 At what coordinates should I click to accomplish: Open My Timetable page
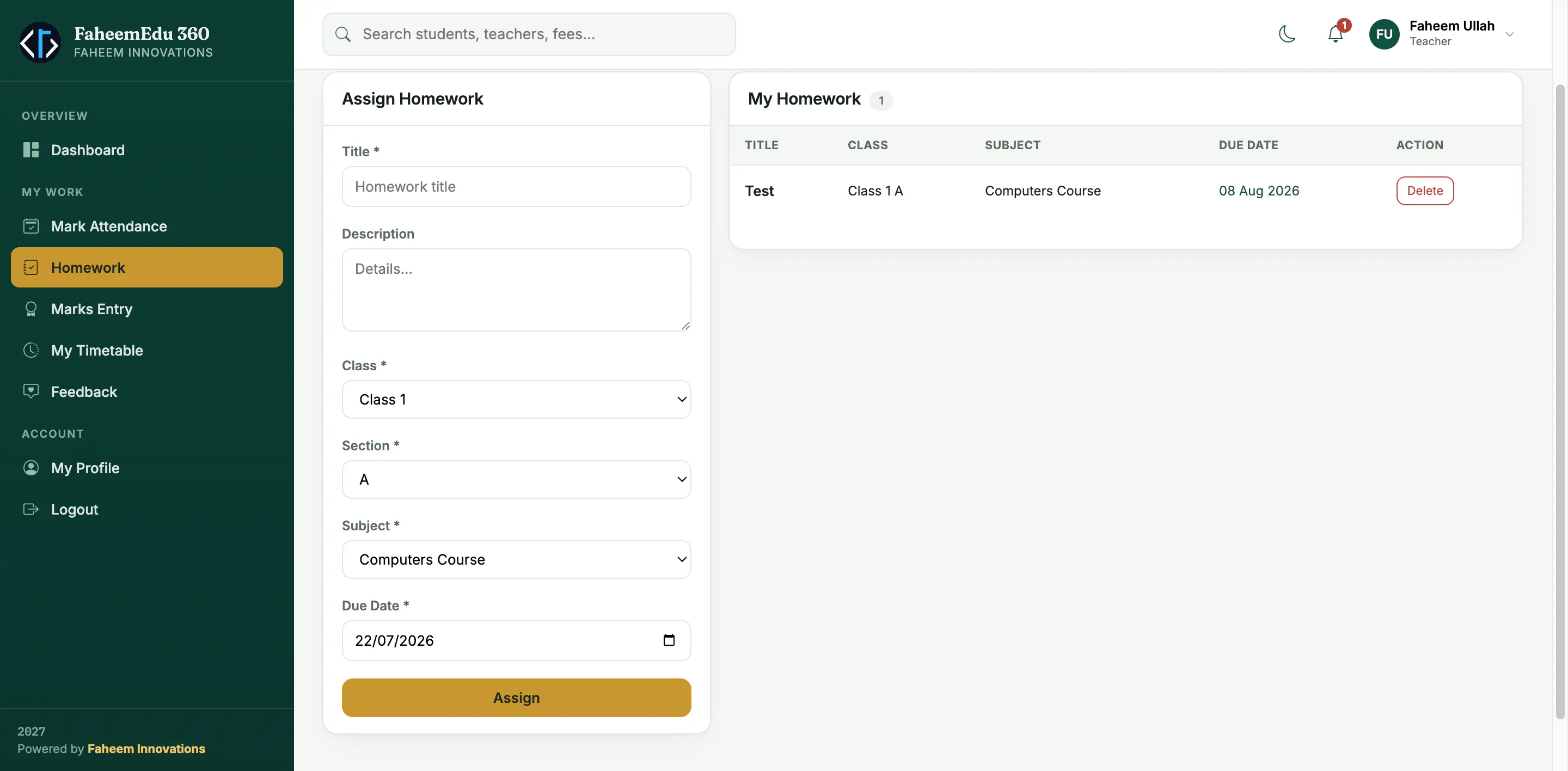146,350
